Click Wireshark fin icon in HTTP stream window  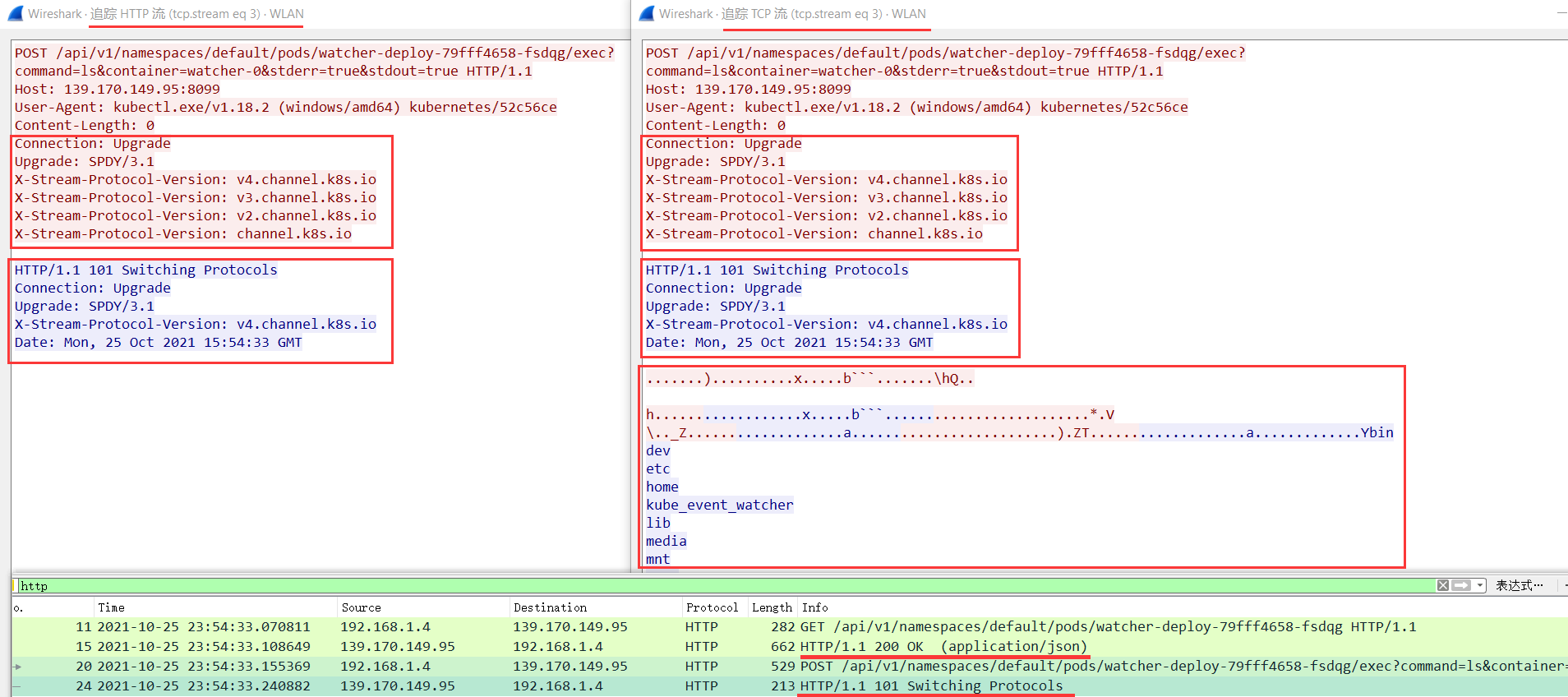16,13
